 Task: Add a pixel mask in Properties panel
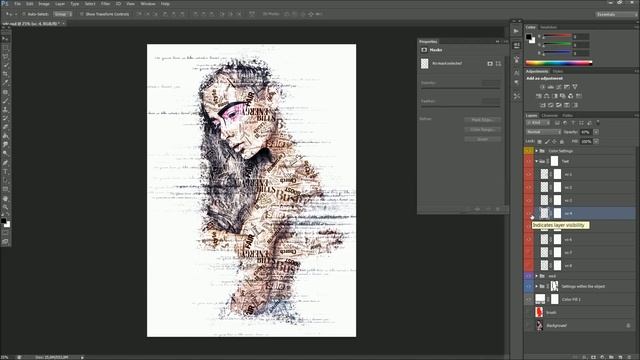coord(490,64)
